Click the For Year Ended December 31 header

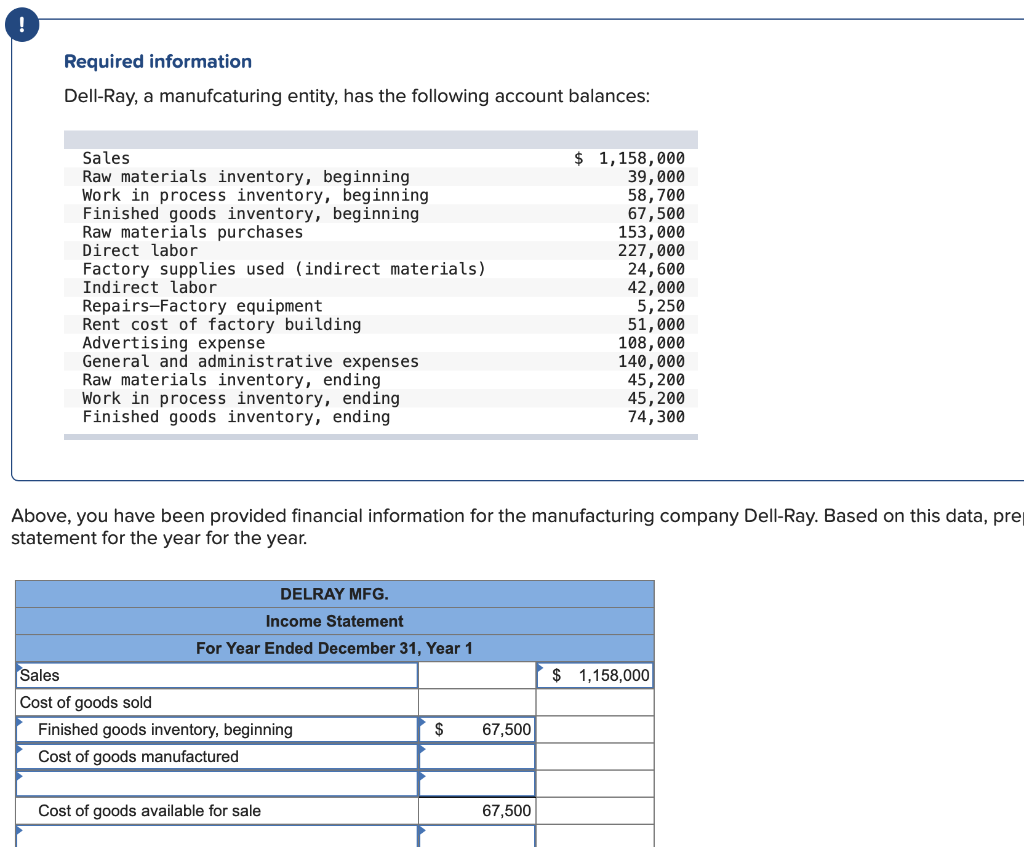(335, 648)
